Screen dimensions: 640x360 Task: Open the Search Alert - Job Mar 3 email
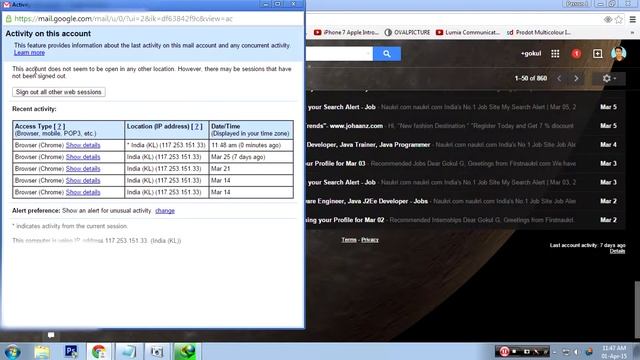(465, 182)
